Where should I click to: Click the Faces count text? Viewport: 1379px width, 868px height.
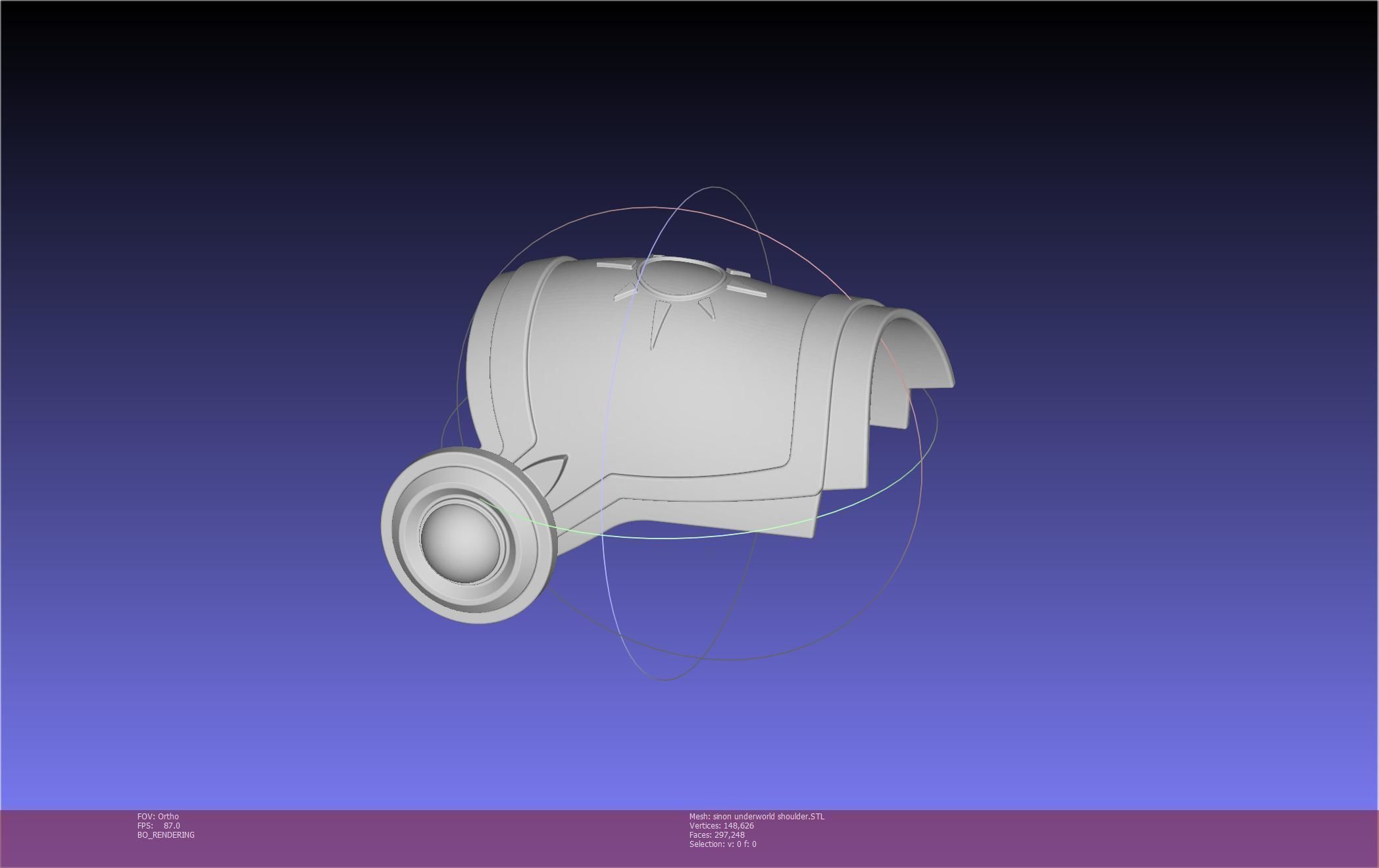(x=716, y=835)
